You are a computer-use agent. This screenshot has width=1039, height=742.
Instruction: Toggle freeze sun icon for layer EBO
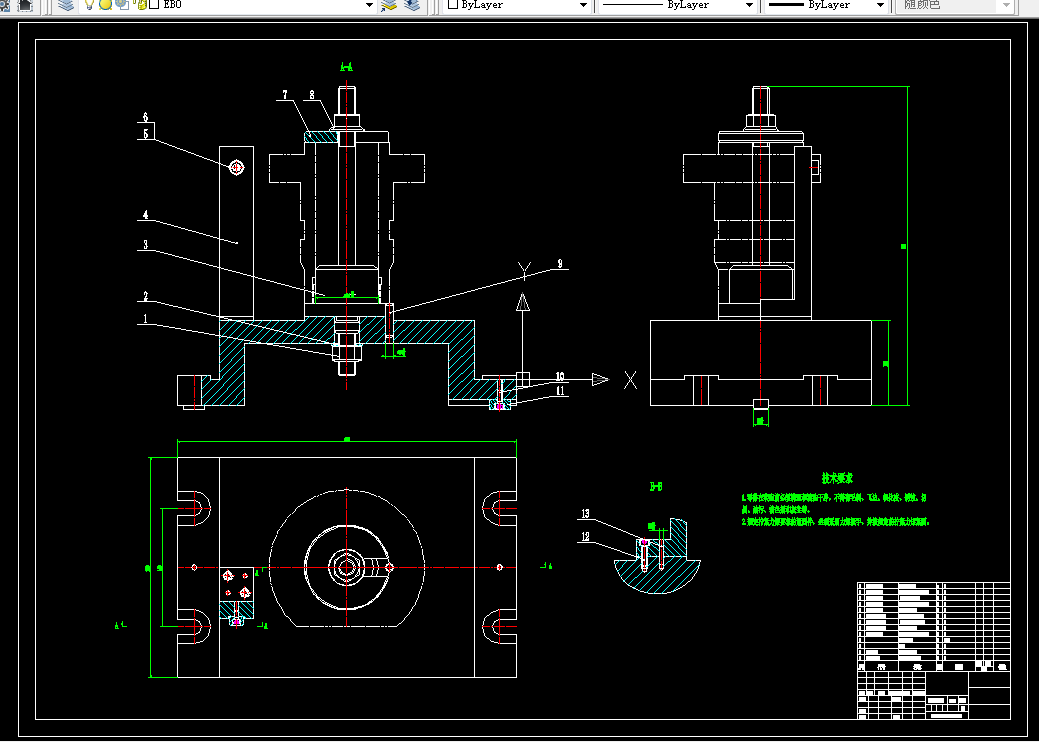point(105,5)
